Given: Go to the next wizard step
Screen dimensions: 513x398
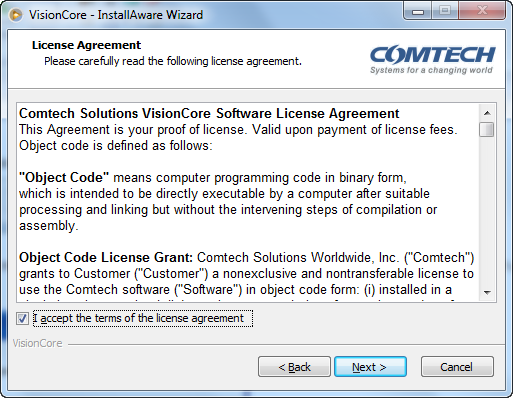Looking at the screenshot, I should click(x=370, y=367).
